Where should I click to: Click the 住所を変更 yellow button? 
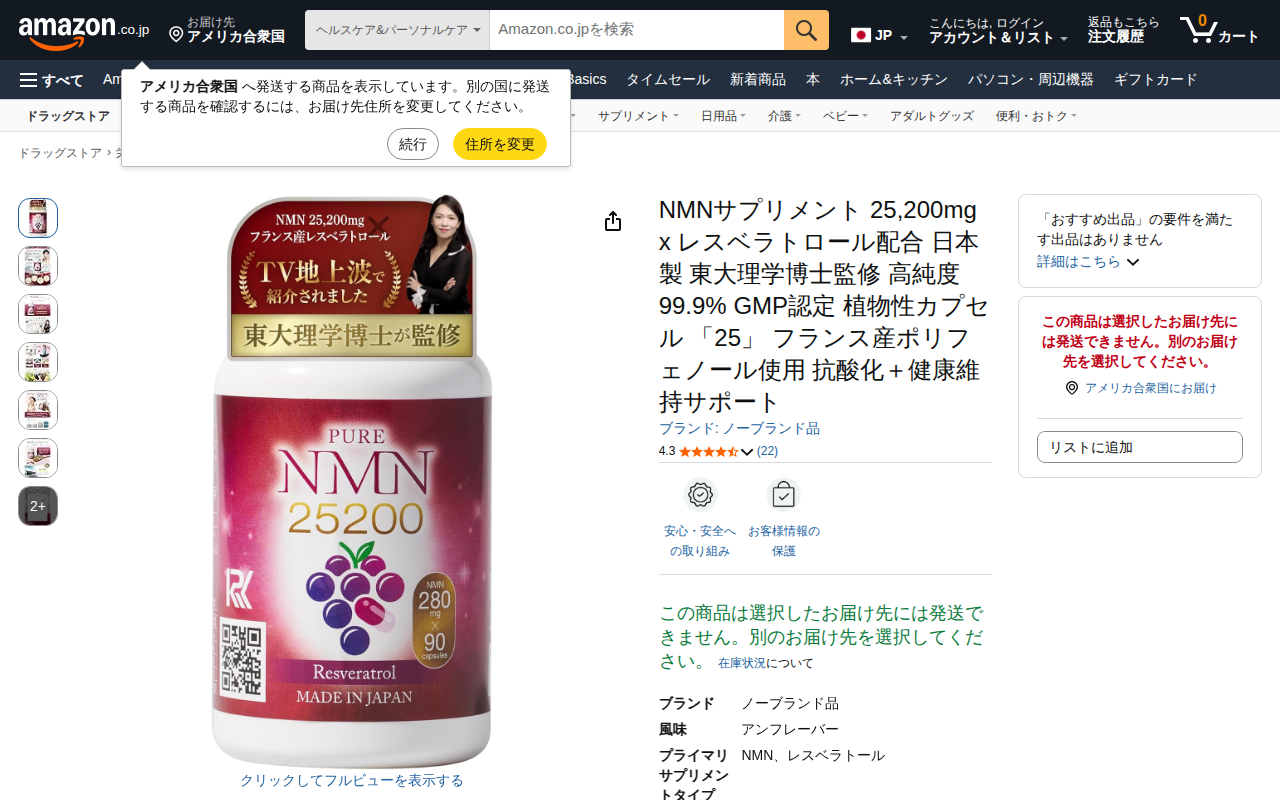(500, 144)
